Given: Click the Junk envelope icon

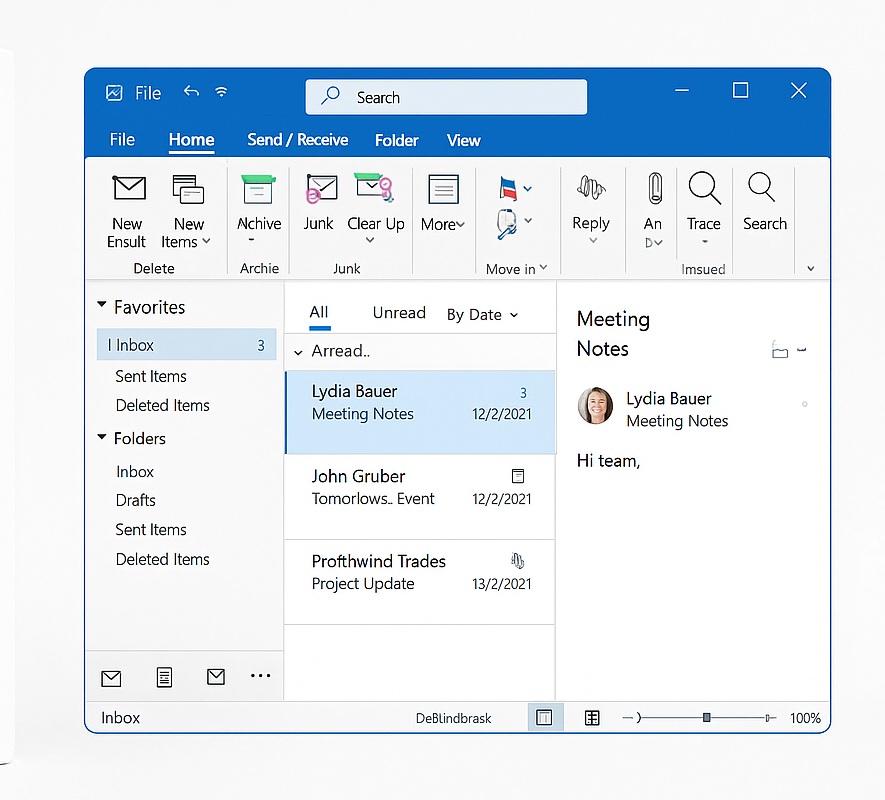Looking at the screenshot, I should (x=320, y=189).
